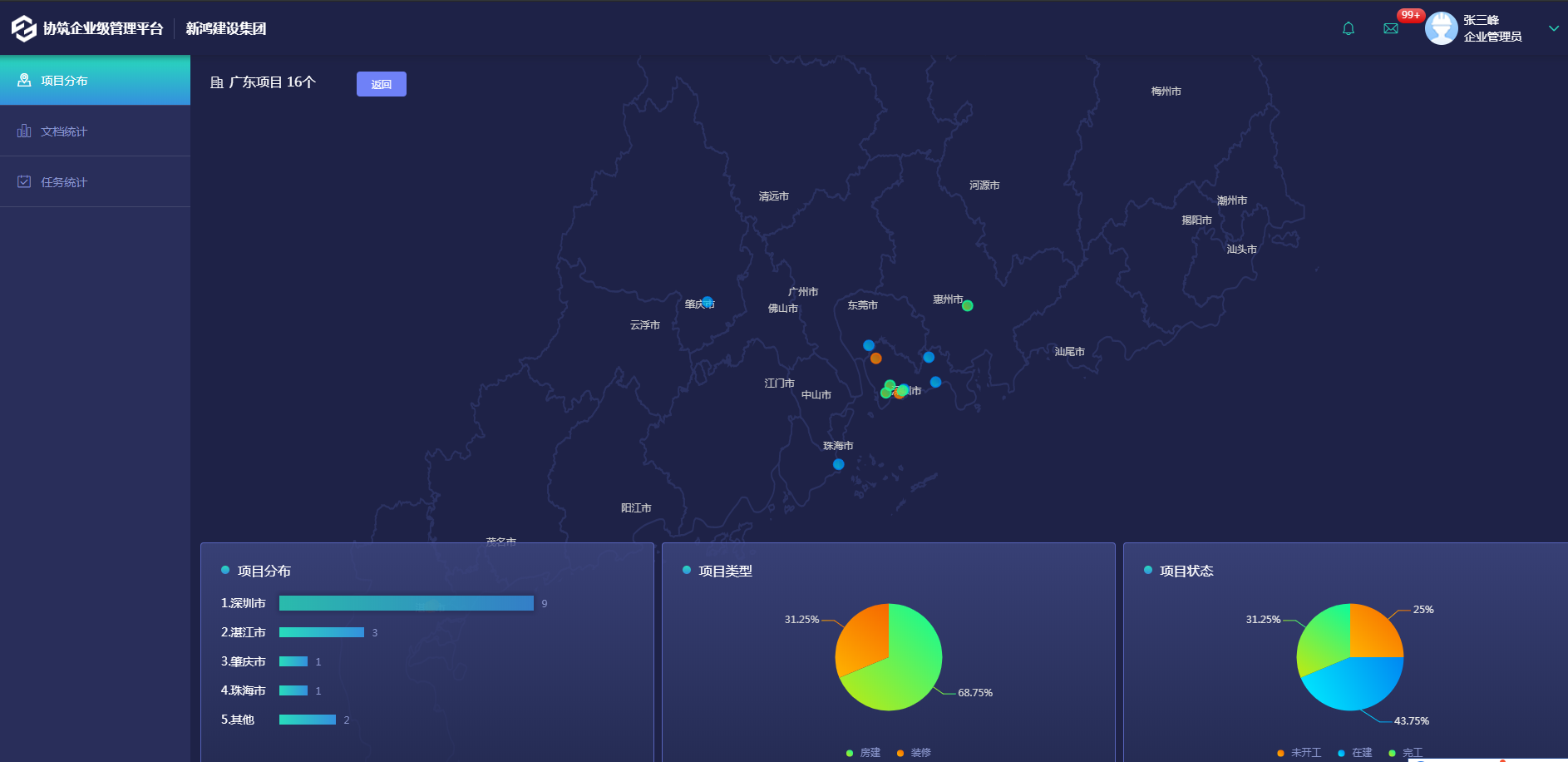Select the green project marker beside 惠州市

[x=967, y=305]
